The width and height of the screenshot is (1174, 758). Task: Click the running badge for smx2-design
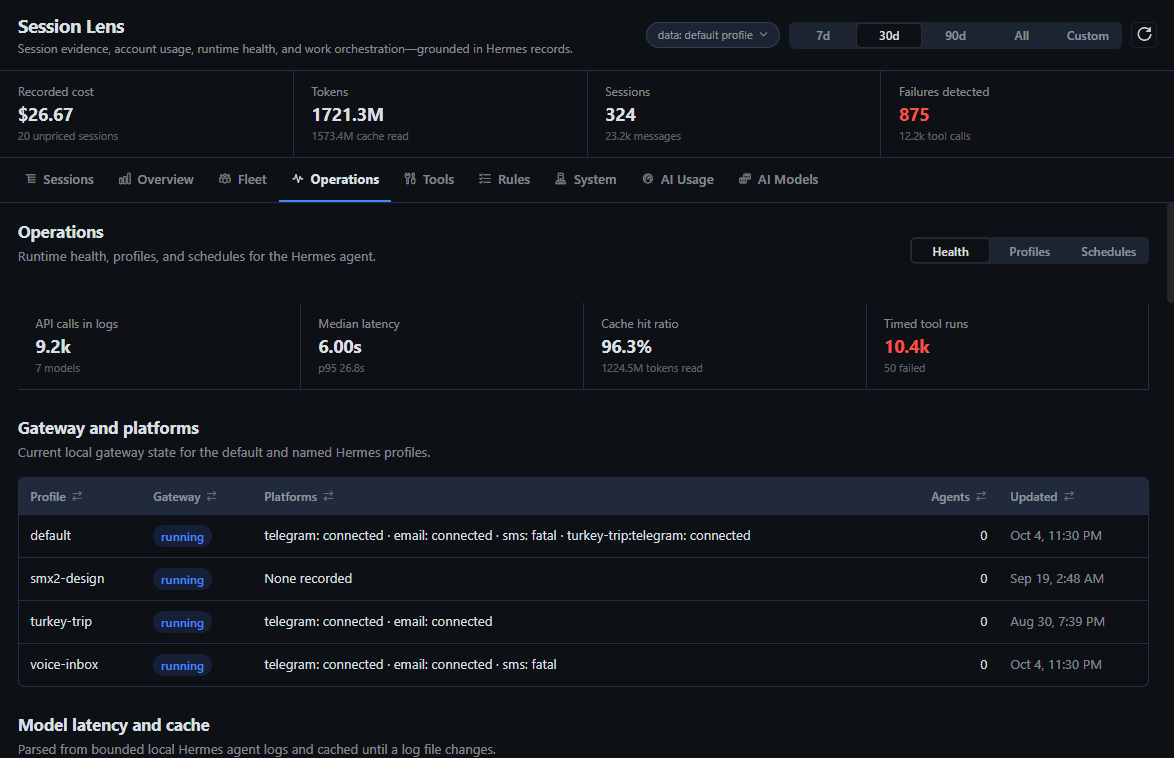182,579
